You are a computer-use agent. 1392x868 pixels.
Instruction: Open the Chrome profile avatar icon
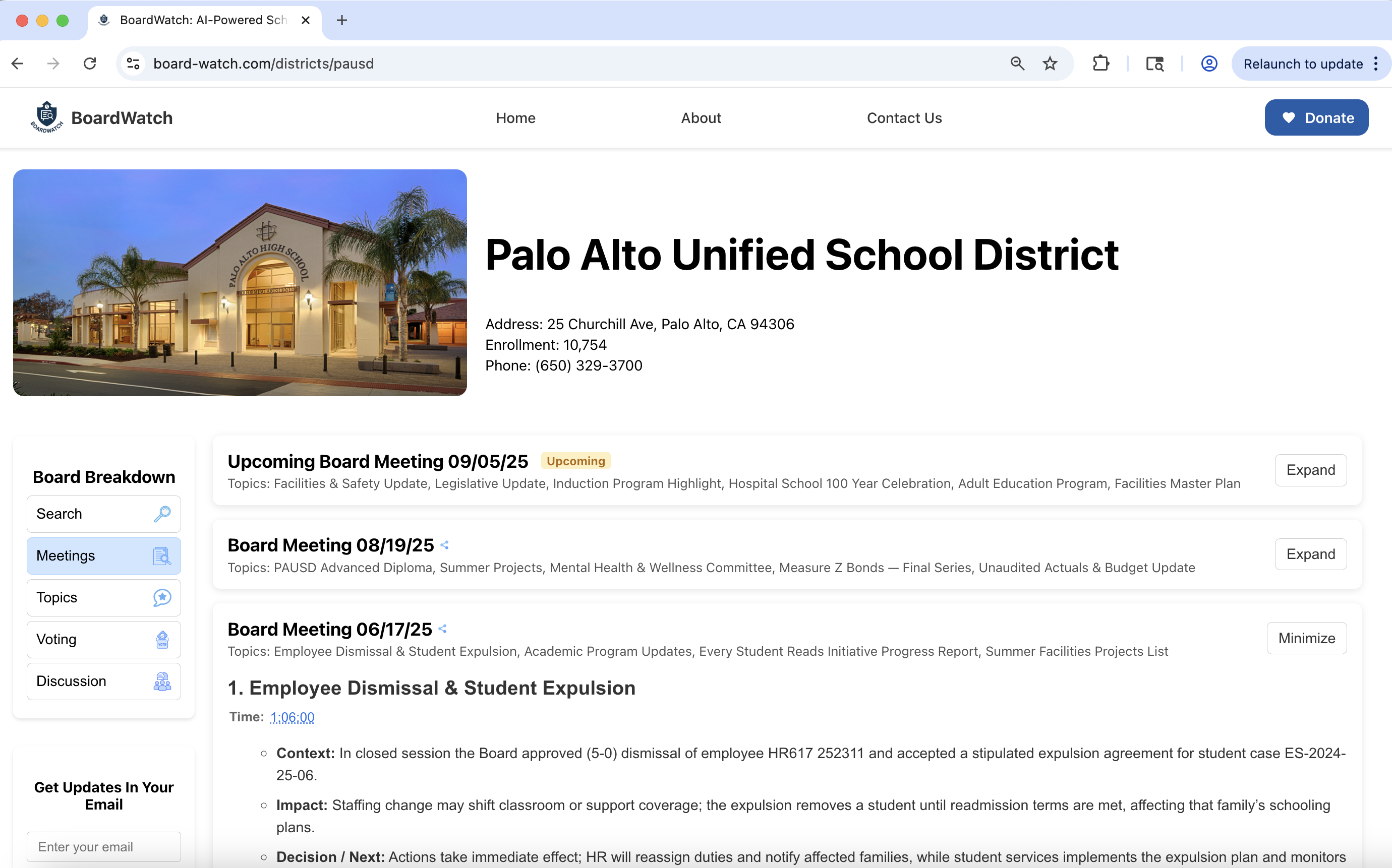point(1209,64)
